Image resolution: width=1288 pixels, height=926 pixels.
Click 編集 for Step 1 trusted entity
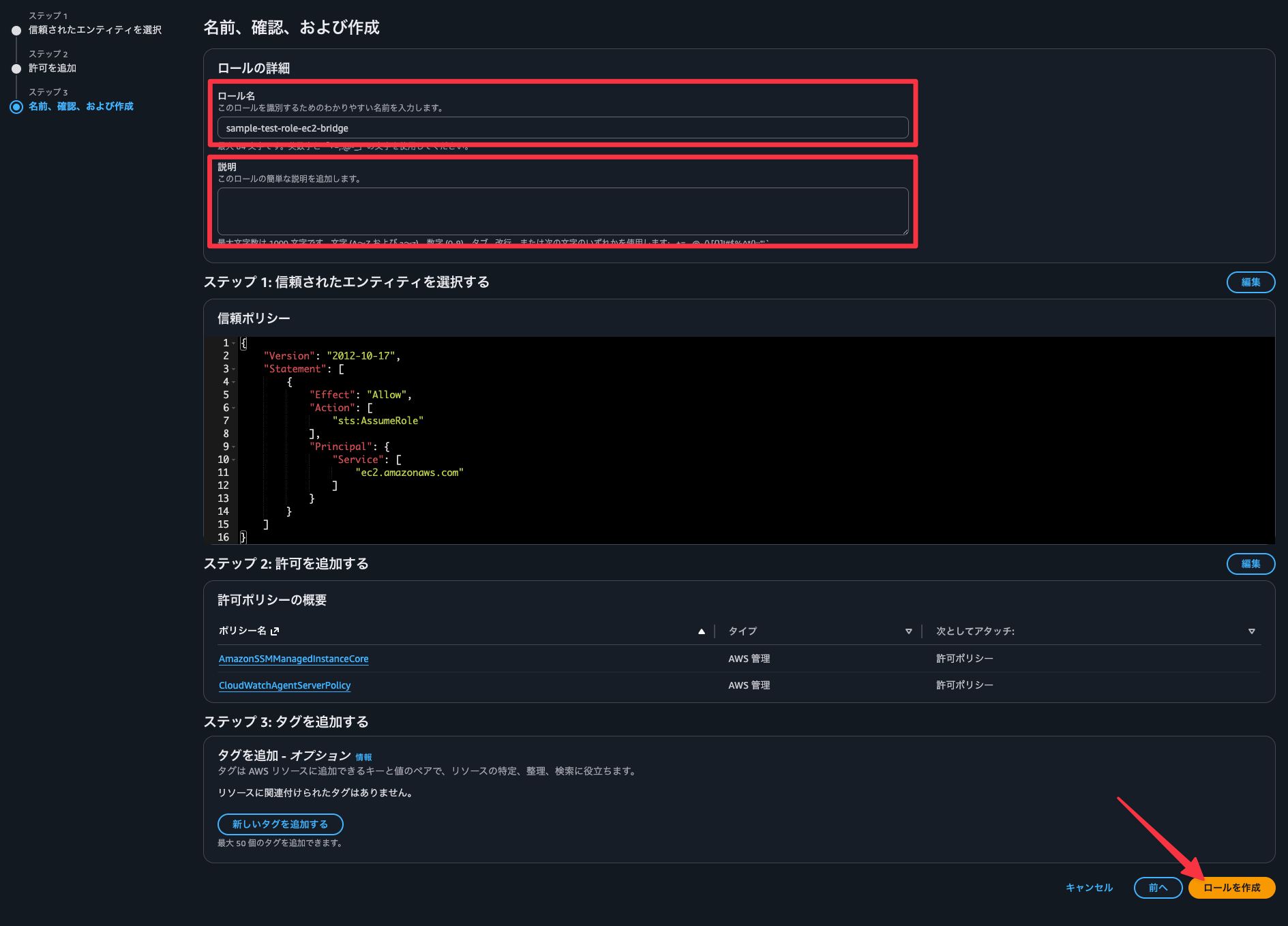(x=1250, y=282)
